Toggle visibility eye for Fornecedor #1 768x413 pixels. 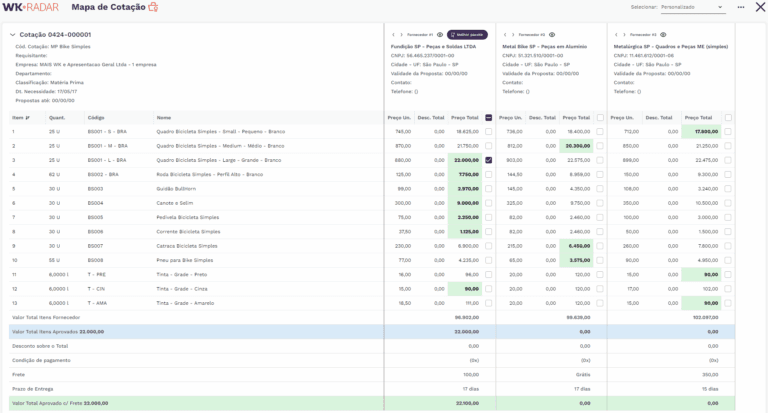[440, 34]
